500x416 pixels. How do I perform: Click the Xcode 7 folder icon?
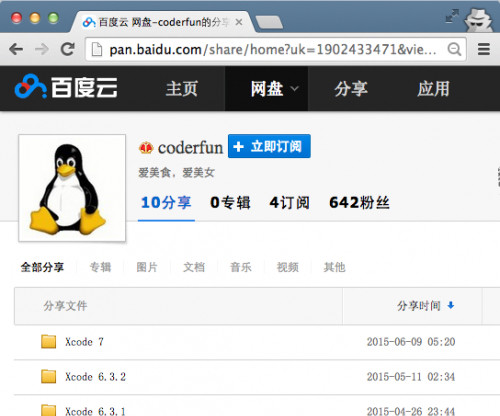(48, 342)
